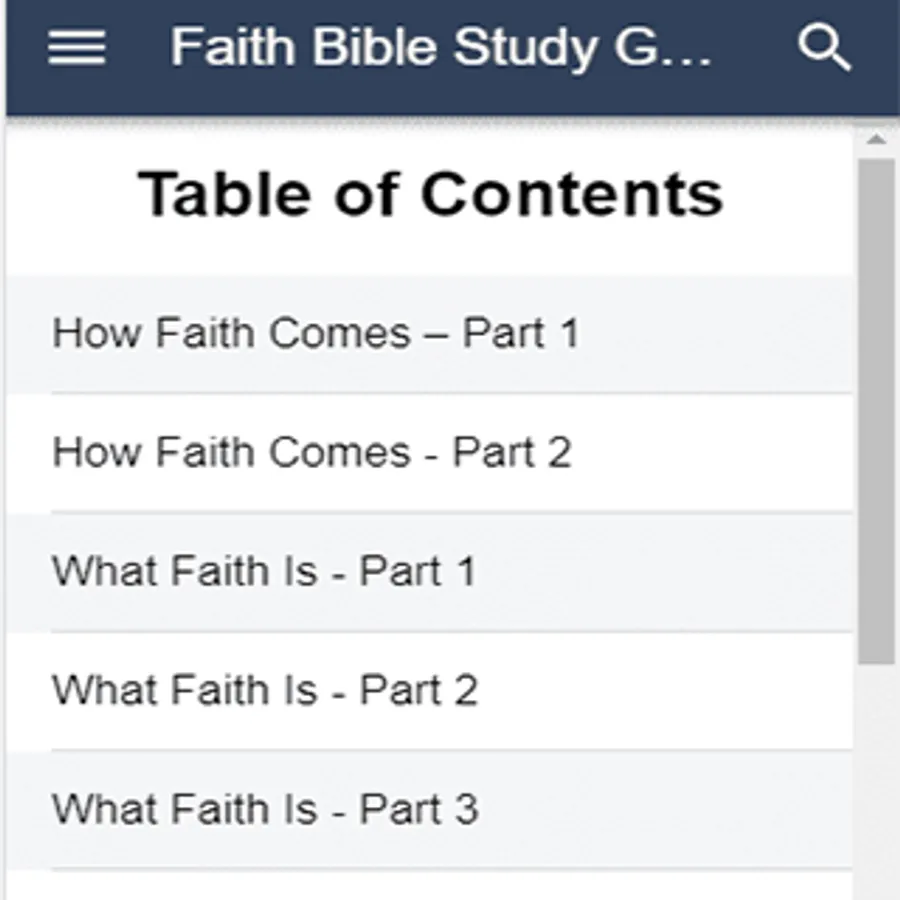The image size is (900, 900).
Task: Click the Table of Contents heading
Action: 430,195
